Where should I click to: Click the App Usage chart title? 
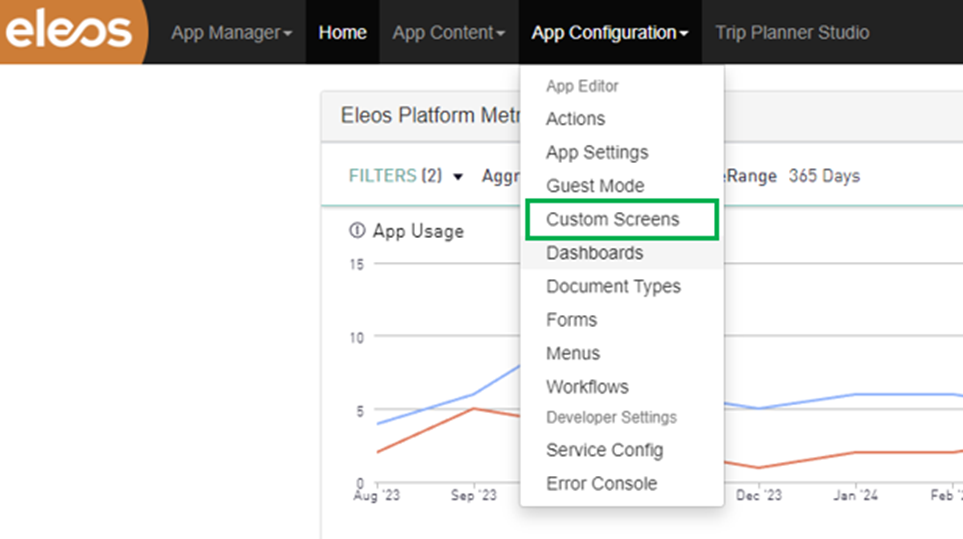(x=418, y=231)
